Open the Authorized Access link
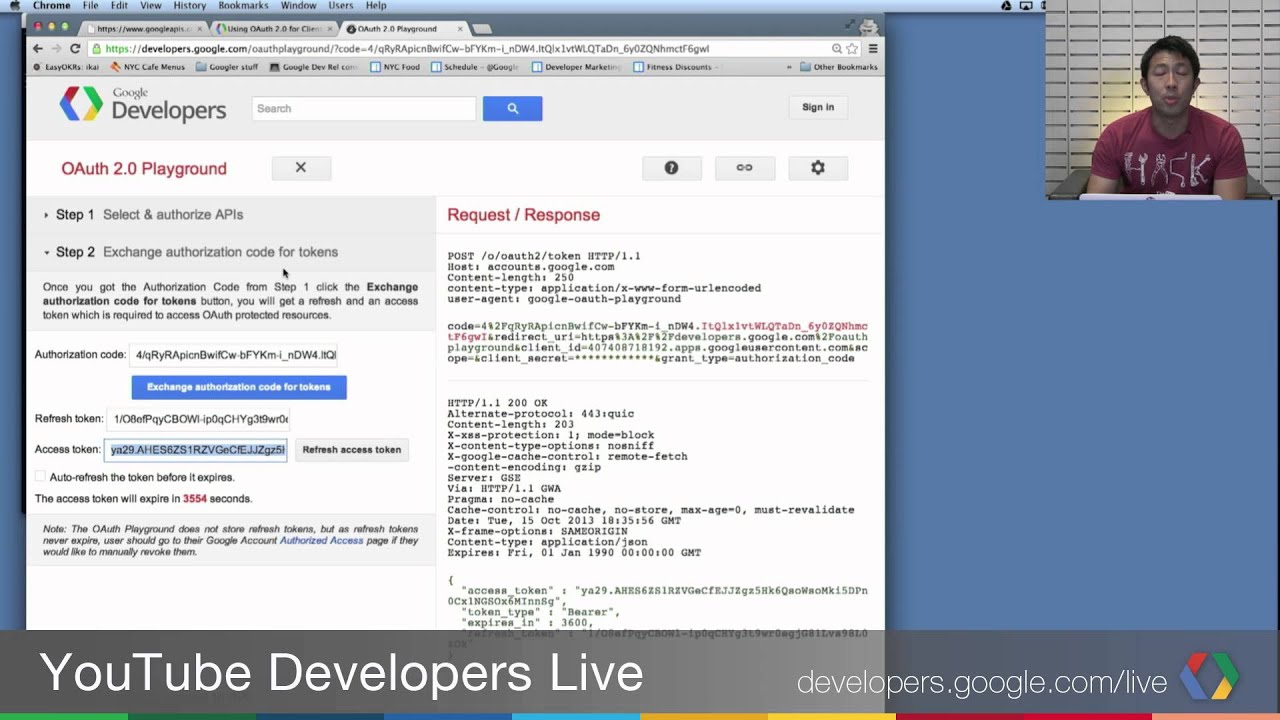1280x720 pixels. (x=321, y=540)
